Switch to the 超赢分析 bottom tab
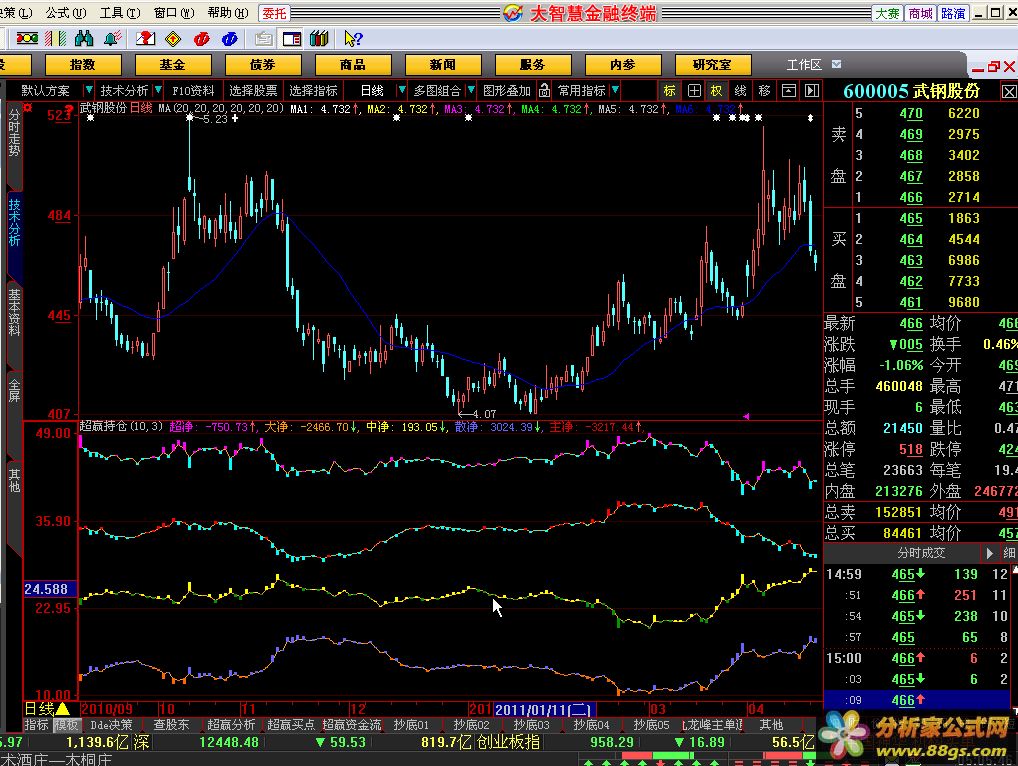1018x766 pixels. [x=232, y=725]
